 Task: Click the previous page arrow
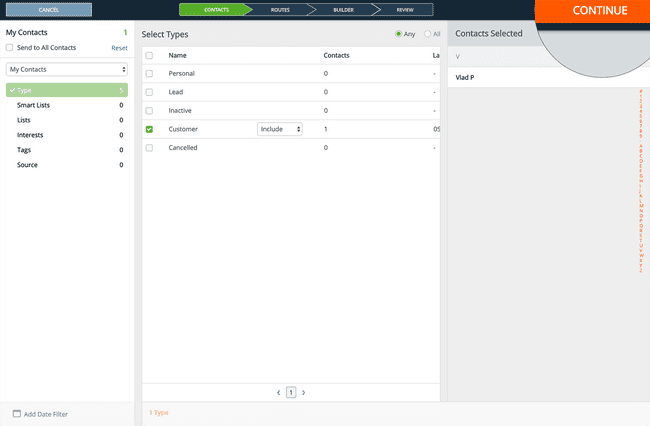click(x=279, y=392)
